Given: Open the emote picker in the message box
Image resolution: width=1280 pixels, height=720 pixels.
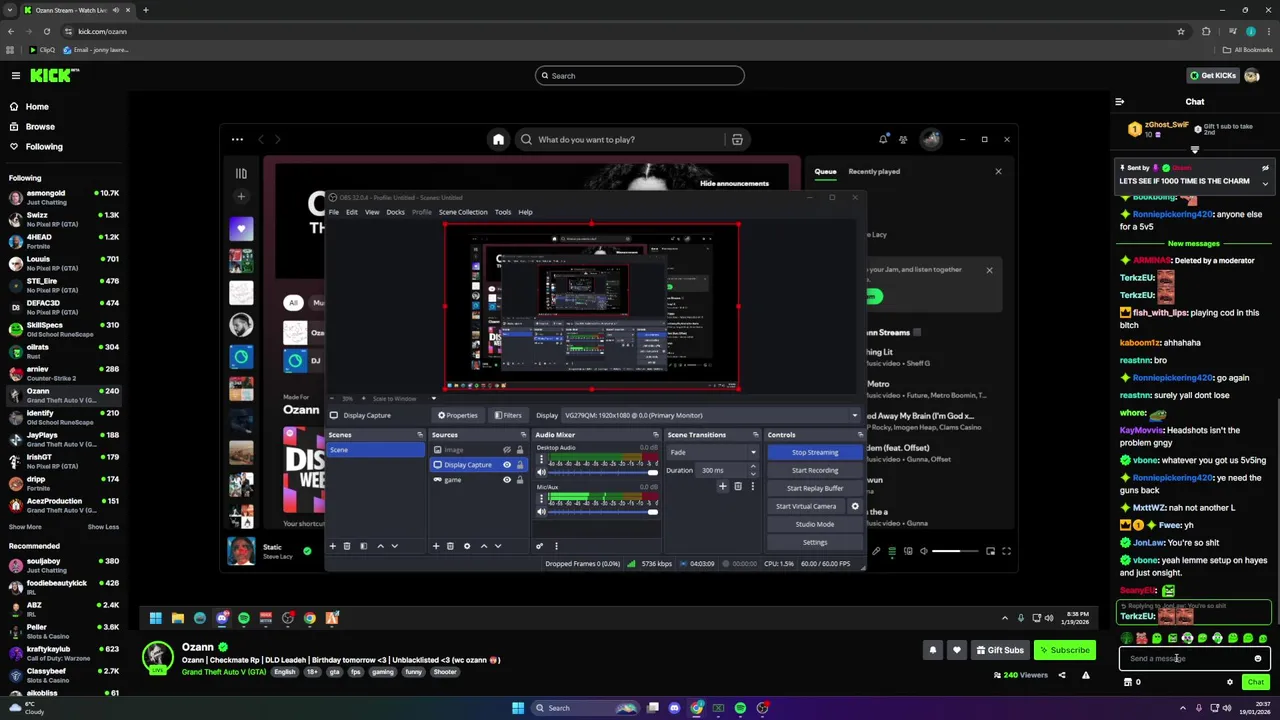Looking at the screenshot, I should pyautogui.click(x=1258, y=659).
